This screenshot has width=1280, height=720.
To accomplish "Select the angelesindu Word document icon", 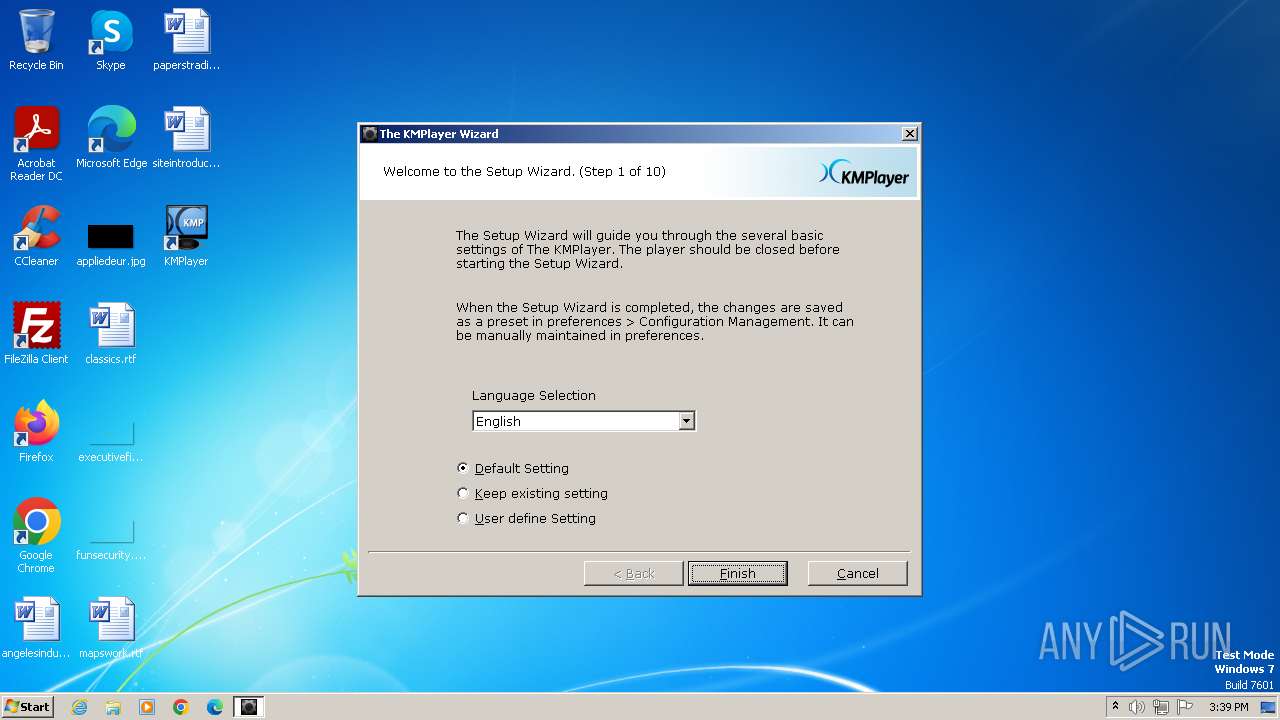I will (x=36, y=628).
